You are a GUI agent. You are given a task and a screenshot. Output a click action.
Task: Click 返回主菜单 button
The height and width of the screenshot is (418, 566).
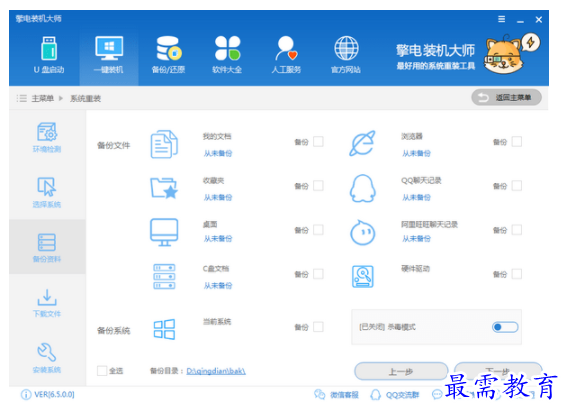point(506,97)
